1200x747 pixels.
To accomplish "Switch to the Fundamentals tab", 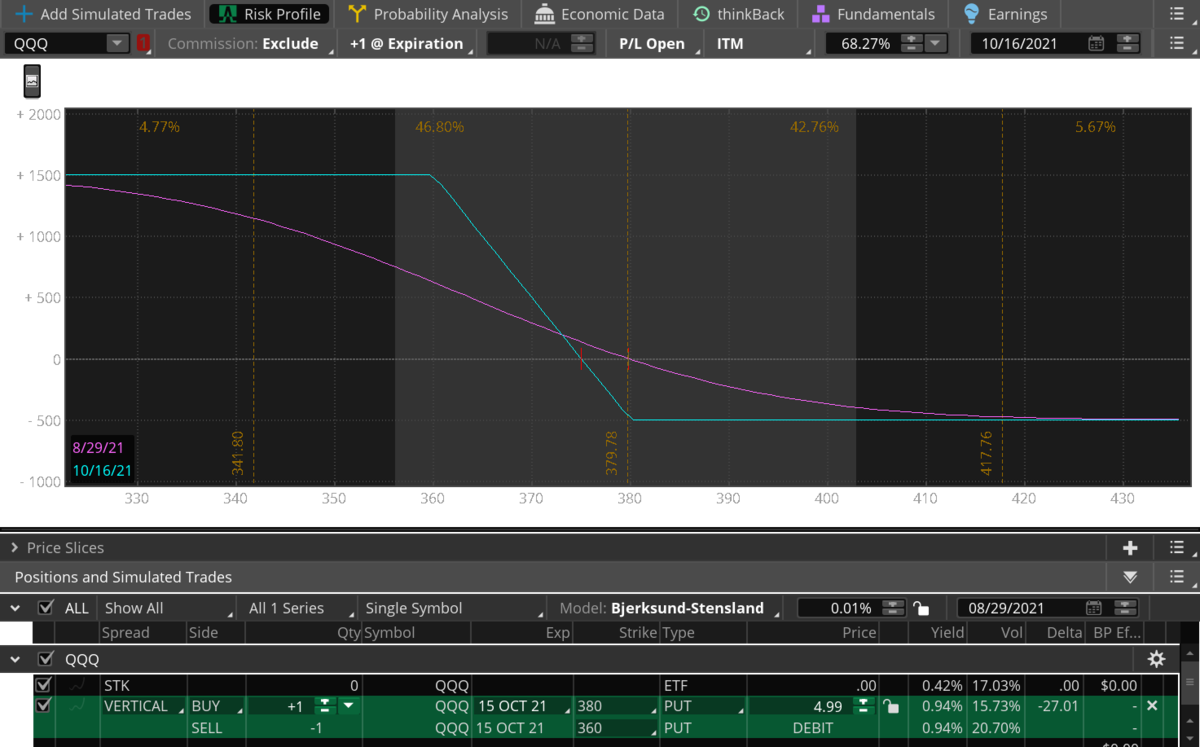I will pyautogui.click(x=873, y=14).
